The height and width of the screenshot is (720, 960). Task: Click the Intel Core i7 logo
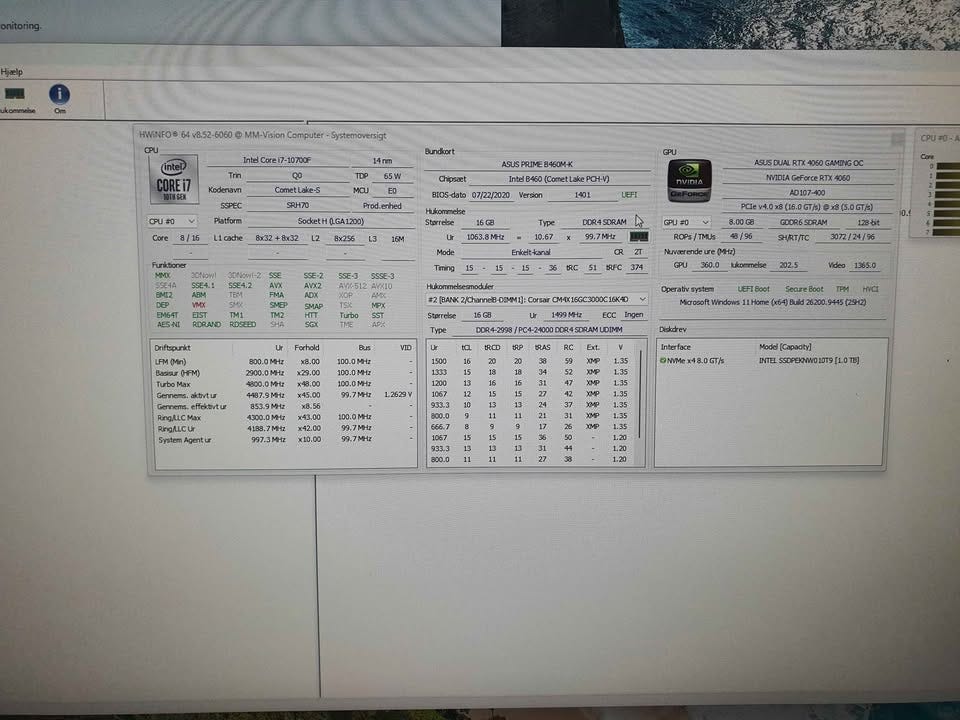[x=174, y=179]
